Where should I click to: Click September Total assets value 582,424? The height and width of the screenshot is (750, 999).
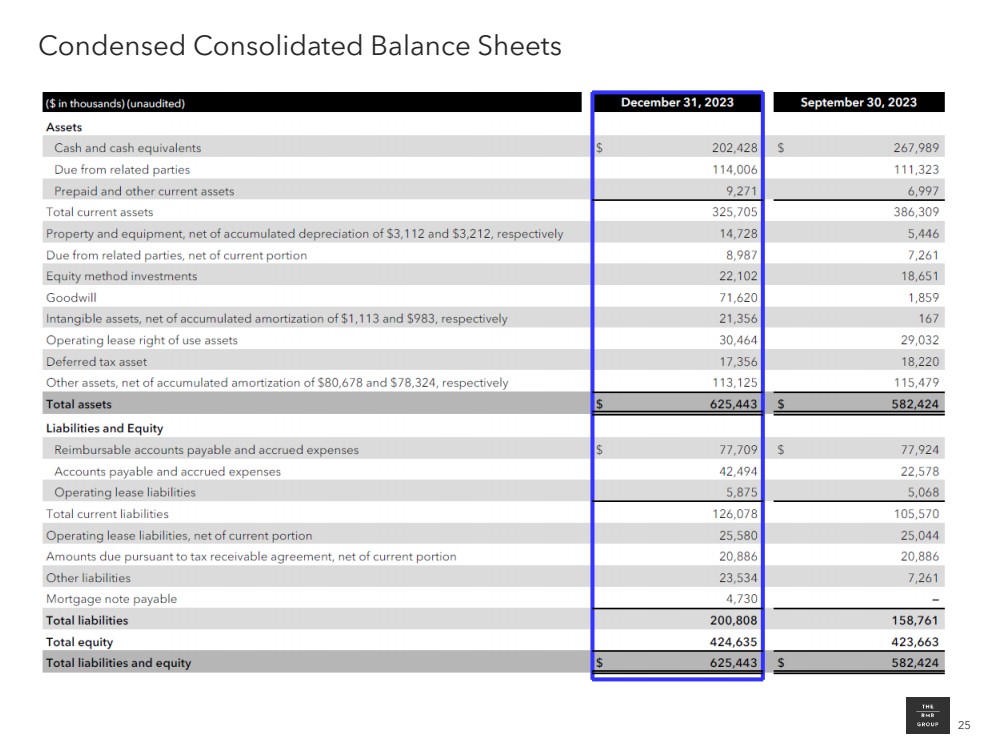(912, 405)
